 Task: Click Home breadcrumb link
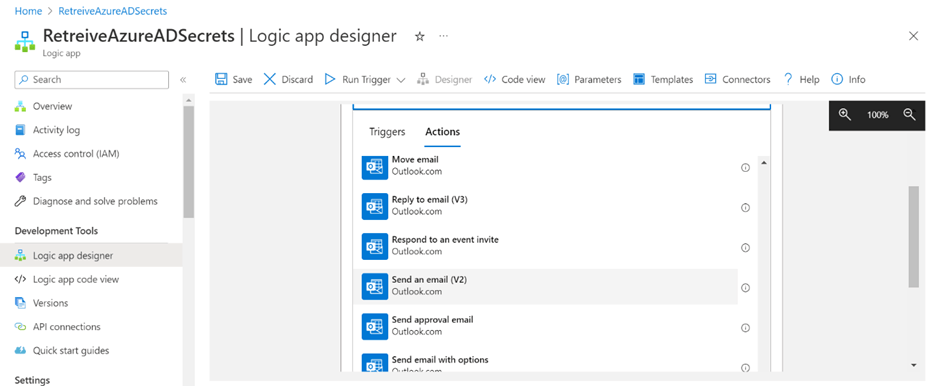click(28, 11)
